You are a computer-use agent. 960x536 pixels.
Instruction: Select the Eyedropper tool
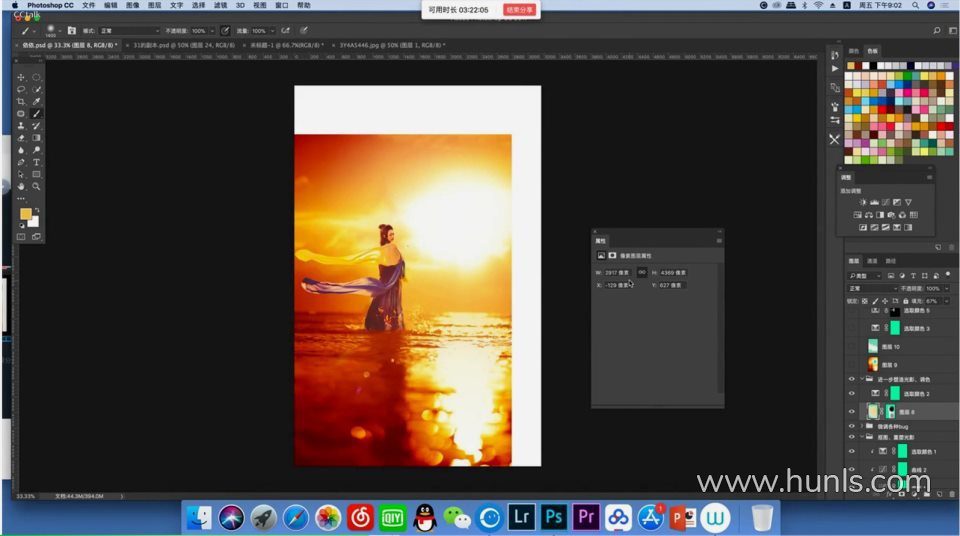[x=36, y=102]
